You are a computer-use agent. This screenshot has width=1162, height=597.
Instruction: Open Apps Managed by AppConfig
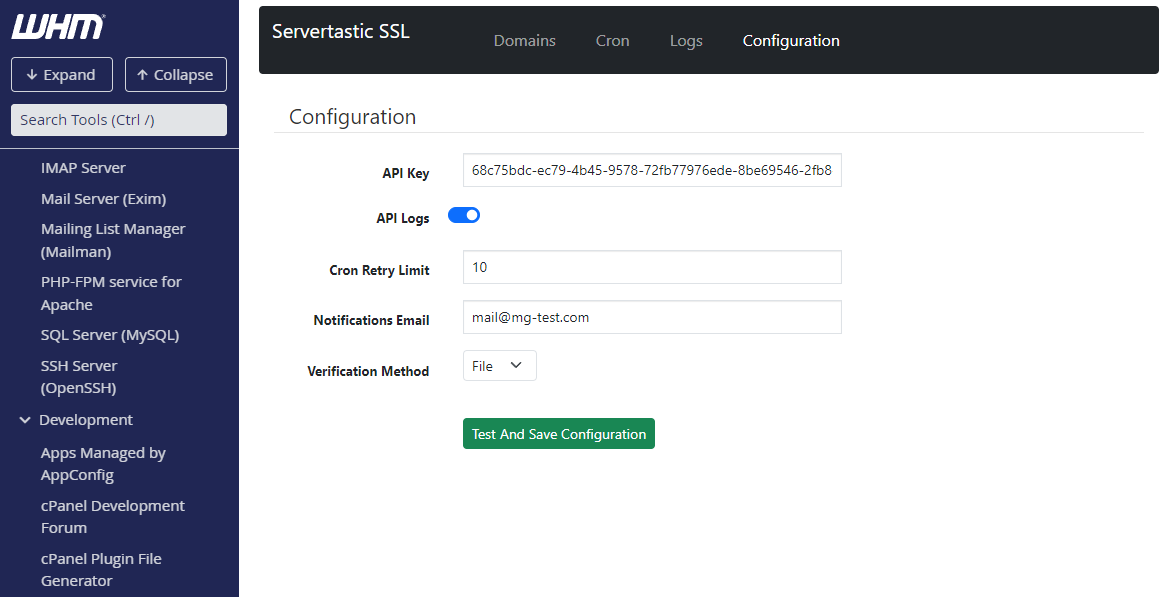[103, 464]
